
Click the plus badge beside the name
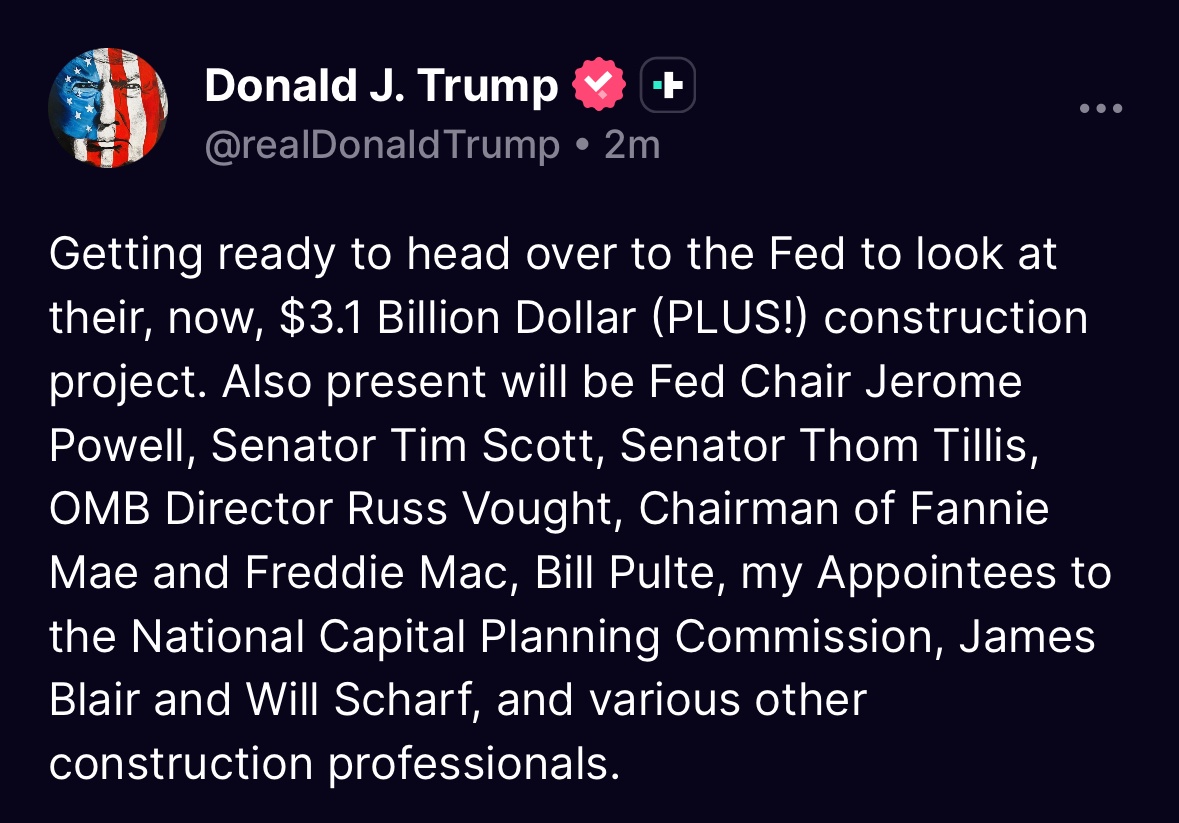(x=667, y=87)
